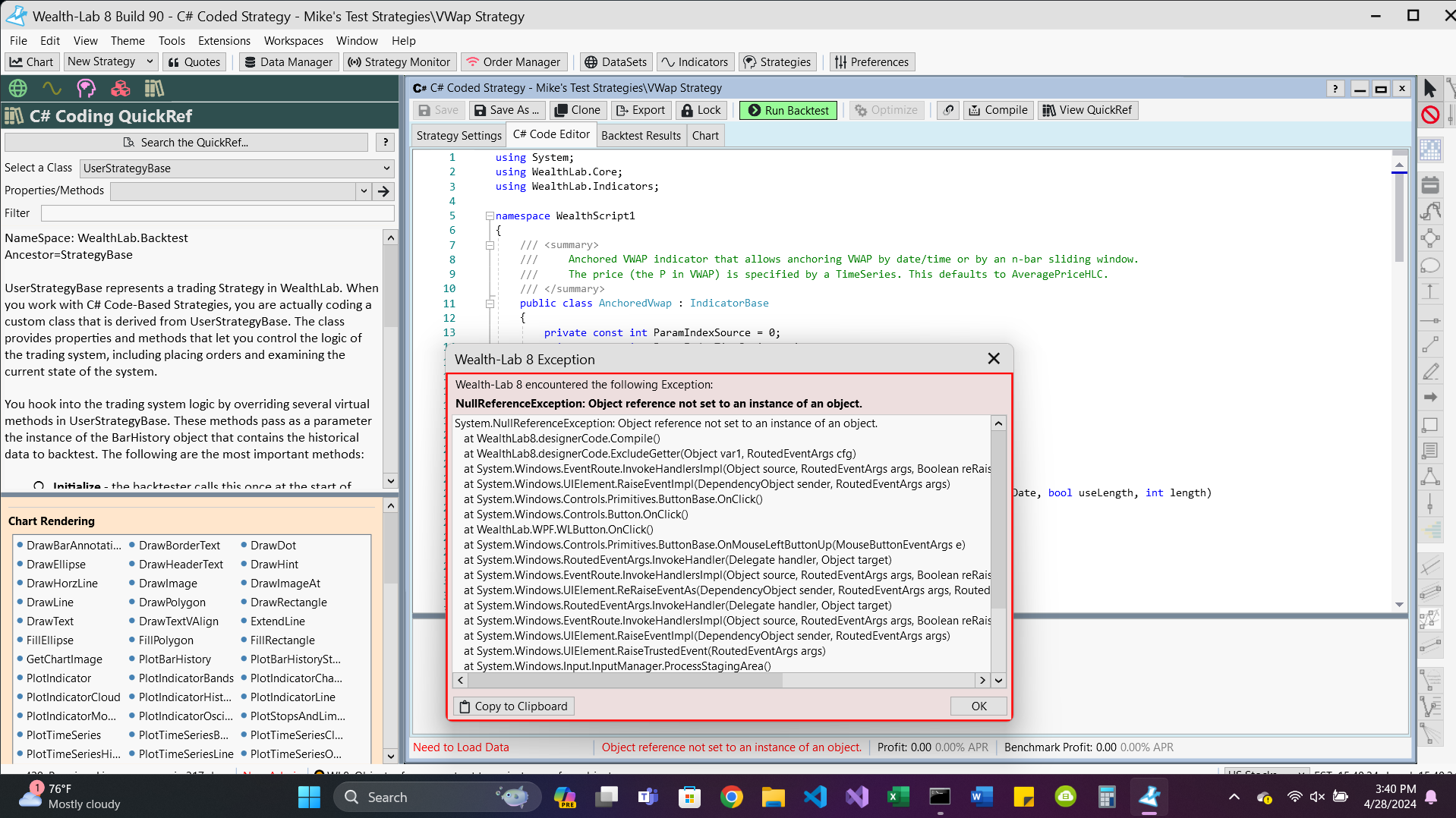Screen dimensions: 1456x818
Task: Open the Extensions menu
Action: pyautogui.click(x=224, y=41)
